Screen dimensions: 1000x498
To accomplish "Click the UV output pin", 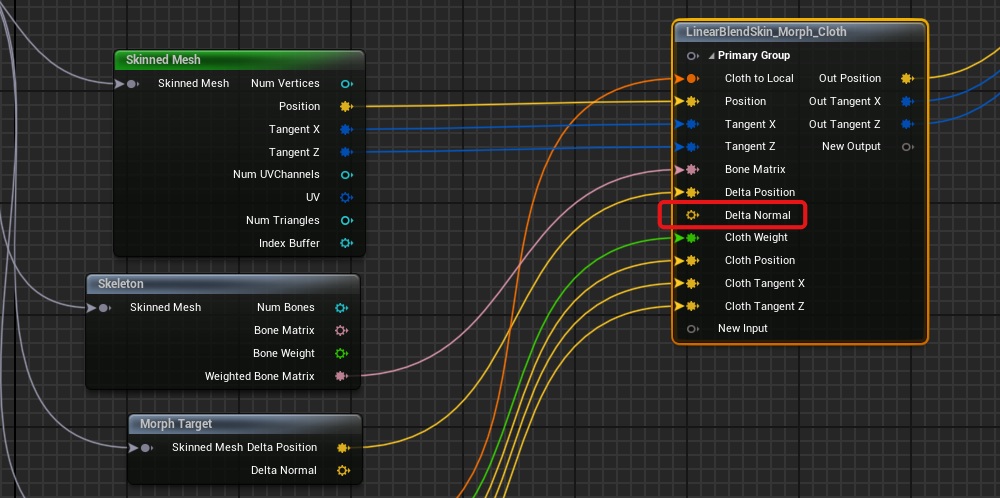I will (x=346, y=197).
